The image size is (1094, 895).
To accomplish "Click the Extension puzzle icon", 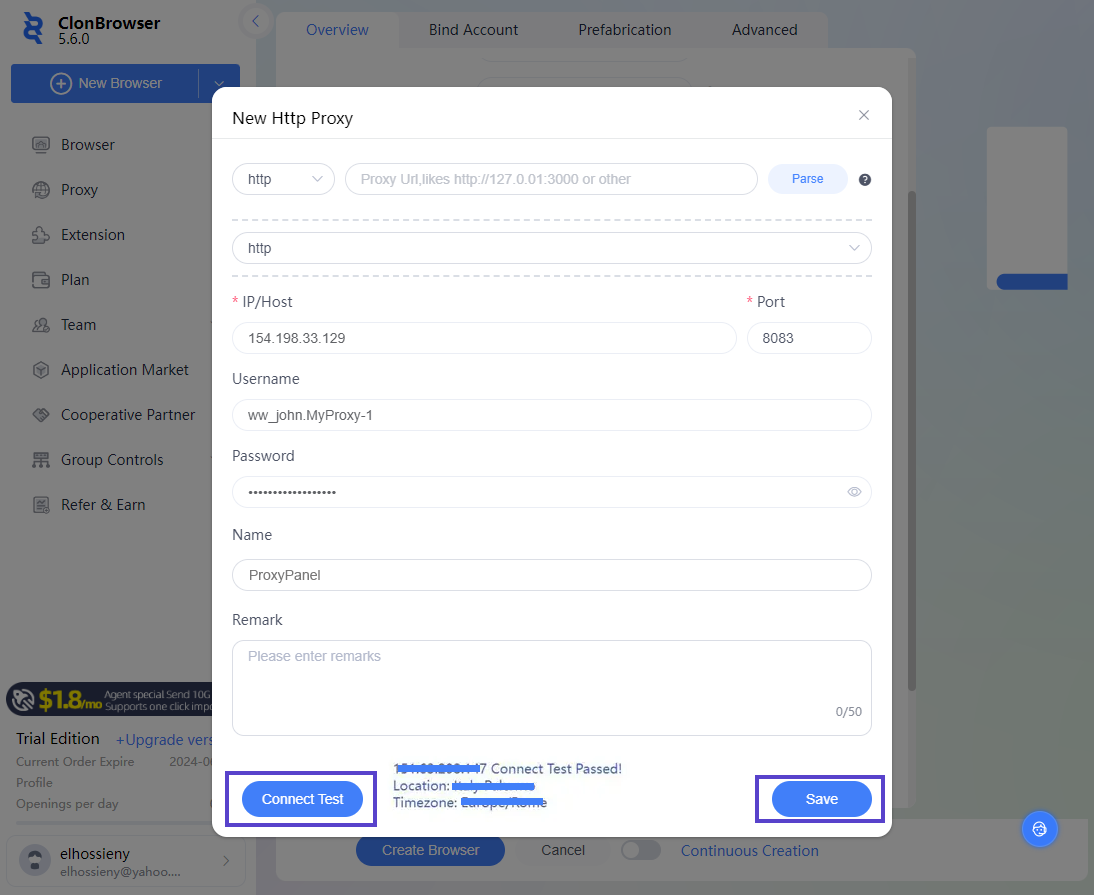I will (41, 235).
